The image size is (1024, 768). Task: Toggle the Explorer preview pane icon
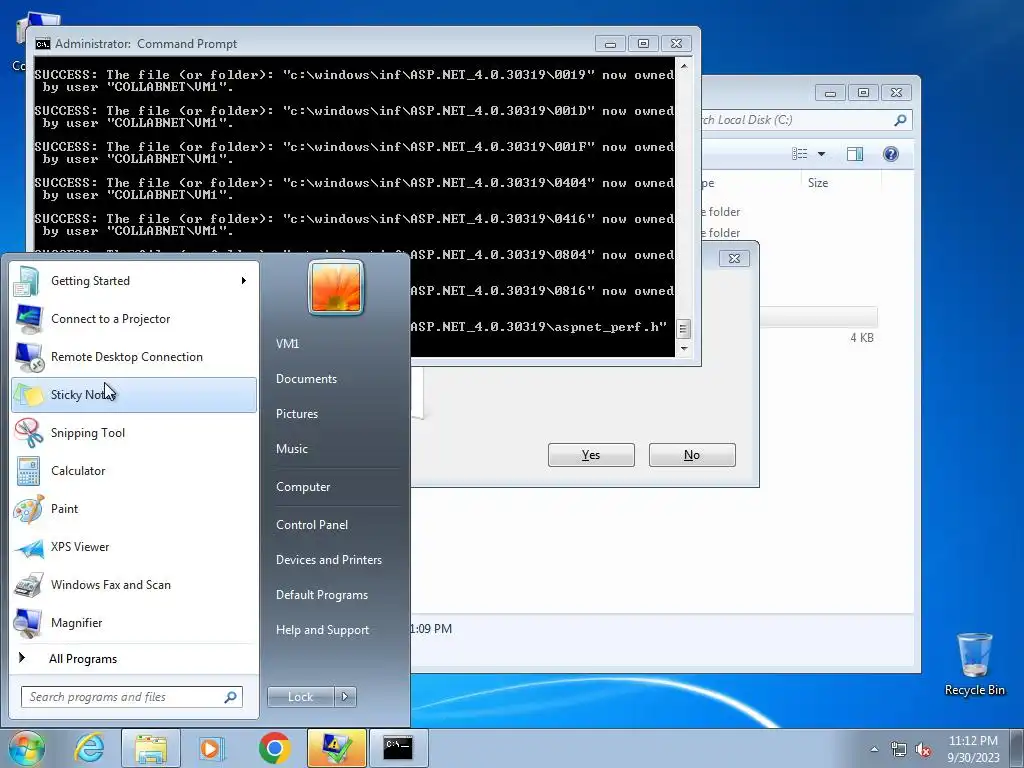855,154
